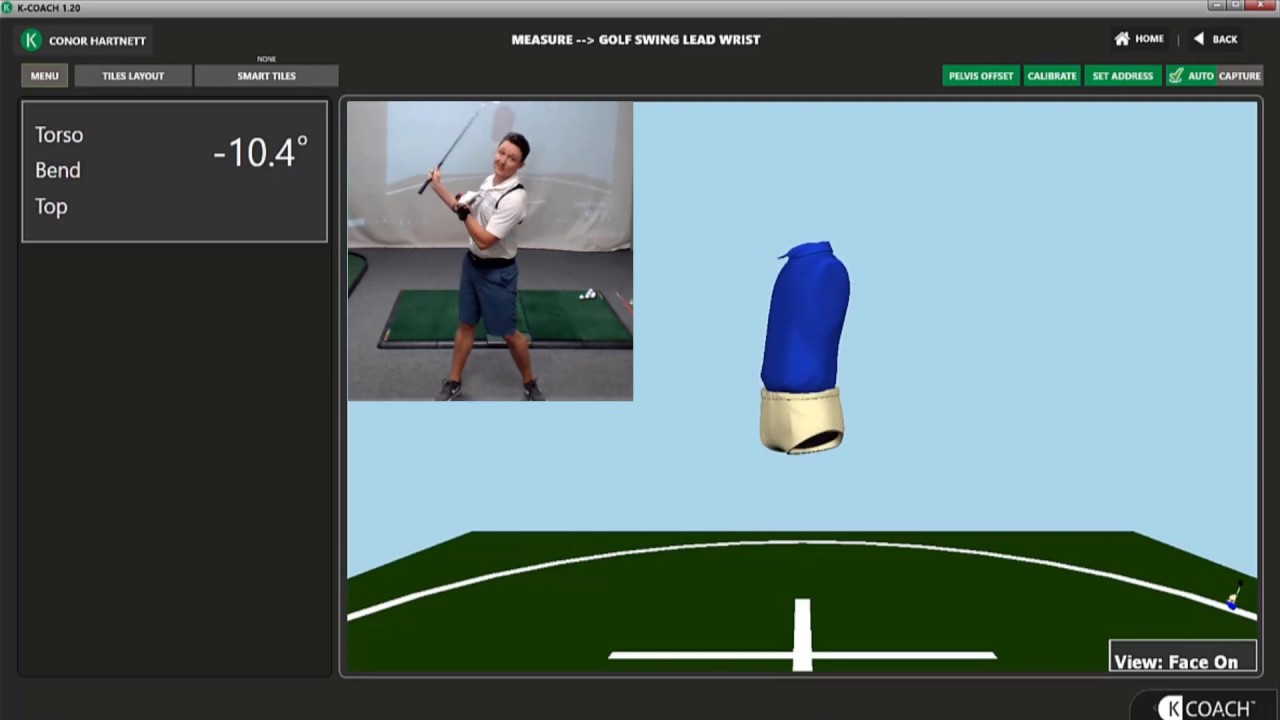Toggle the Auto capture mode
The height and width of the screenshot is (720, 1280).
click(x=1191, y=76)
